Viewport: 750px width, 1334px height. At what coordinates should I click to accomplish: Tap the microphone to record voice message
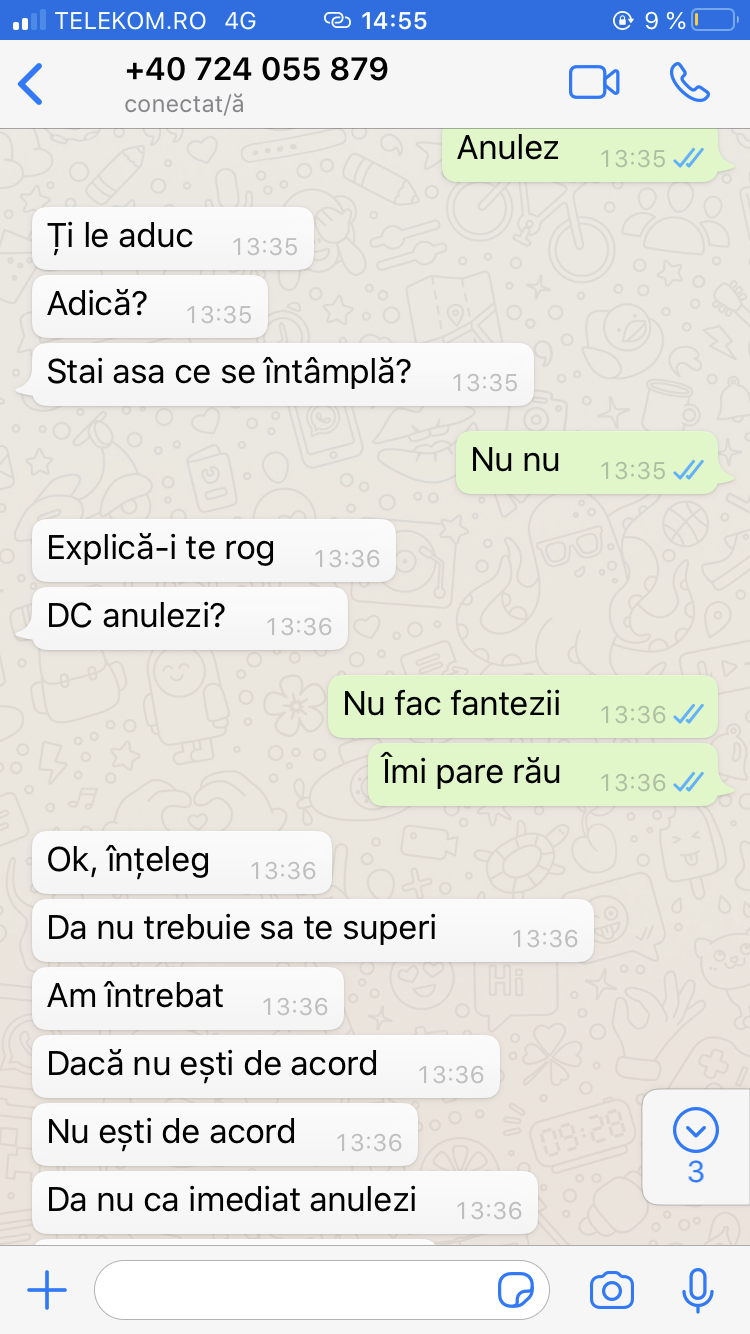pyautogui.click(x=697, y=1290)
